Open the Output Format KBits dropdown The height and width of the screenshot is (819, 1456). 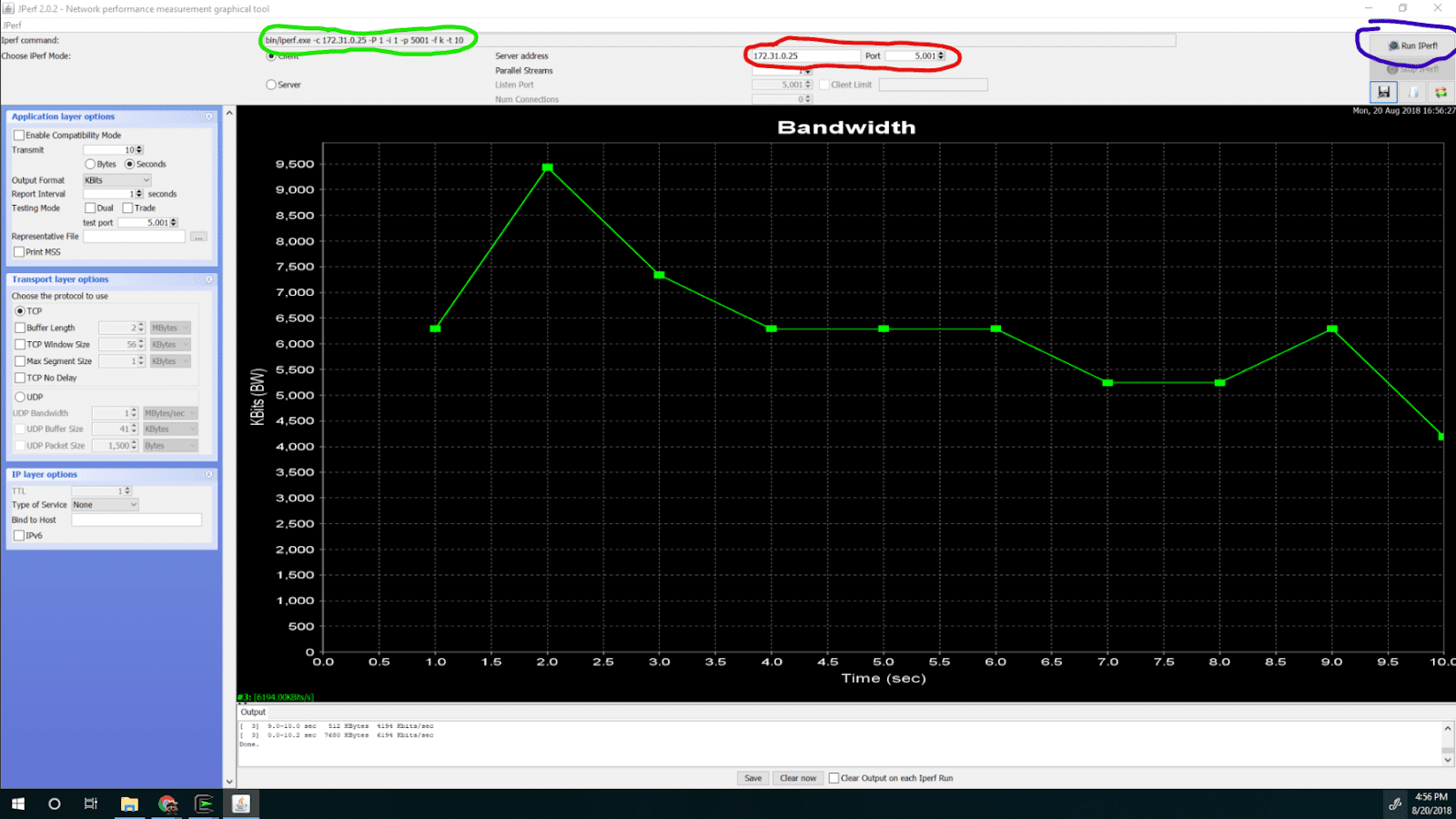[117, 180]
